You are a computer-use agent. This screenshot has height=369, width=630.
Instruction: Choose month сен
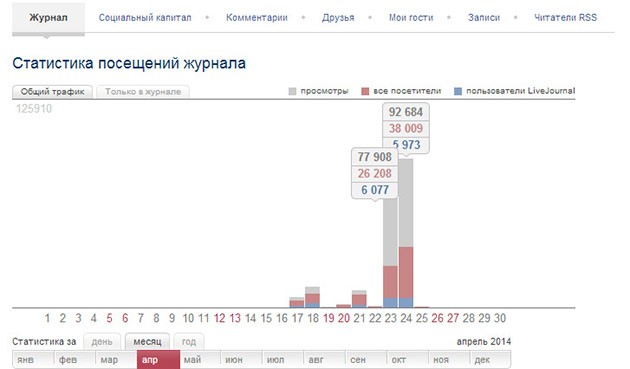pos(366,359)
